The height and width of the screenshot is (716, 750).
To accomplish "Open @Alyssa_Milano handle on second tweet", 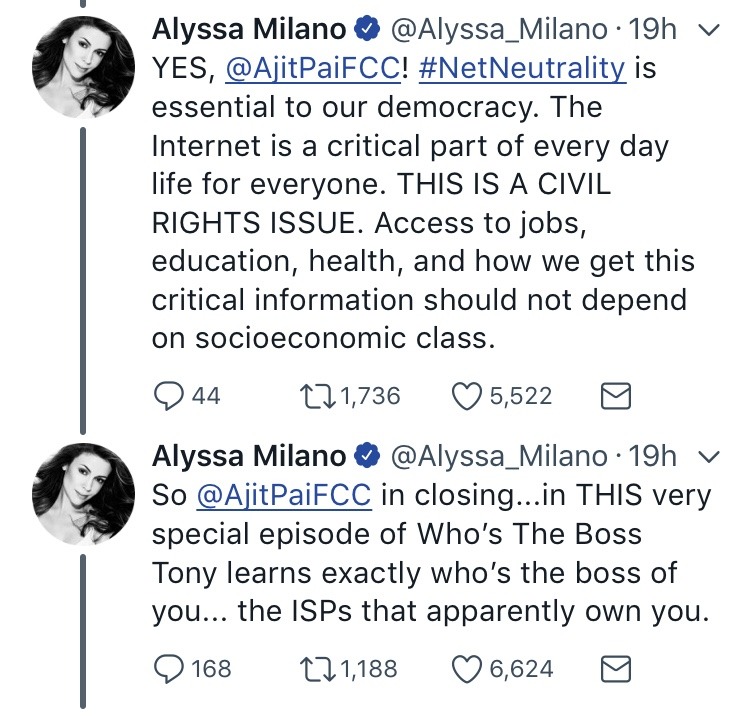I will point(496,457).
